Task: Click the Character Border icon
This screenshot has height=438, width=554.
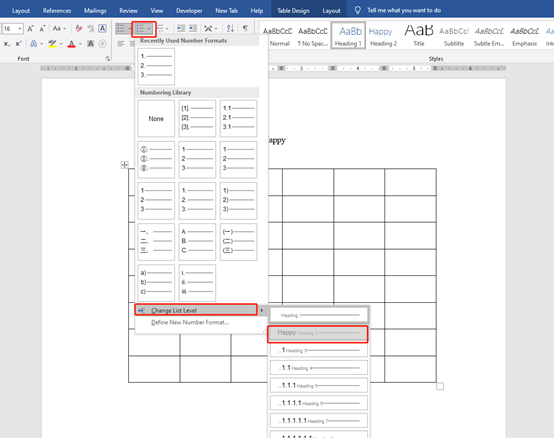Action: coord(102,28)
